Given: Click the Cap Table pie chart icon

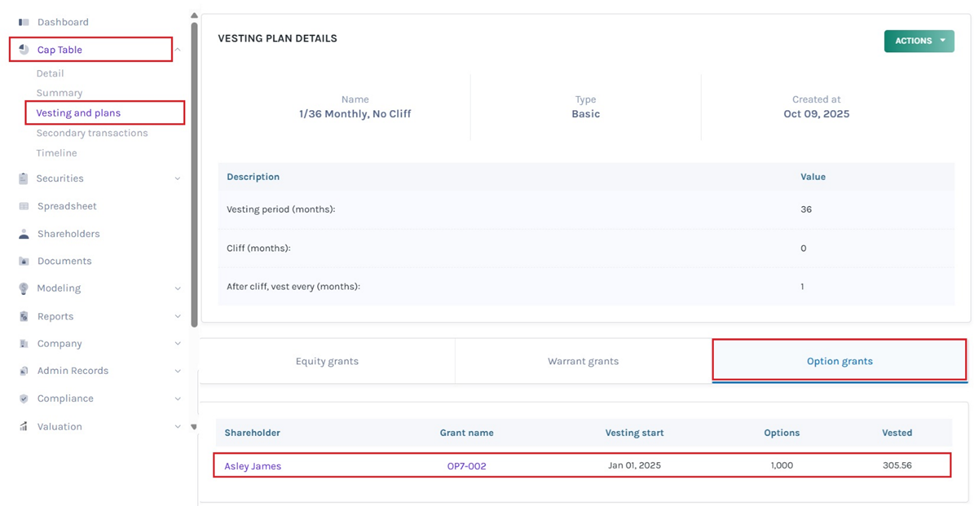Looking at the screenshot, I should [24, 50].
